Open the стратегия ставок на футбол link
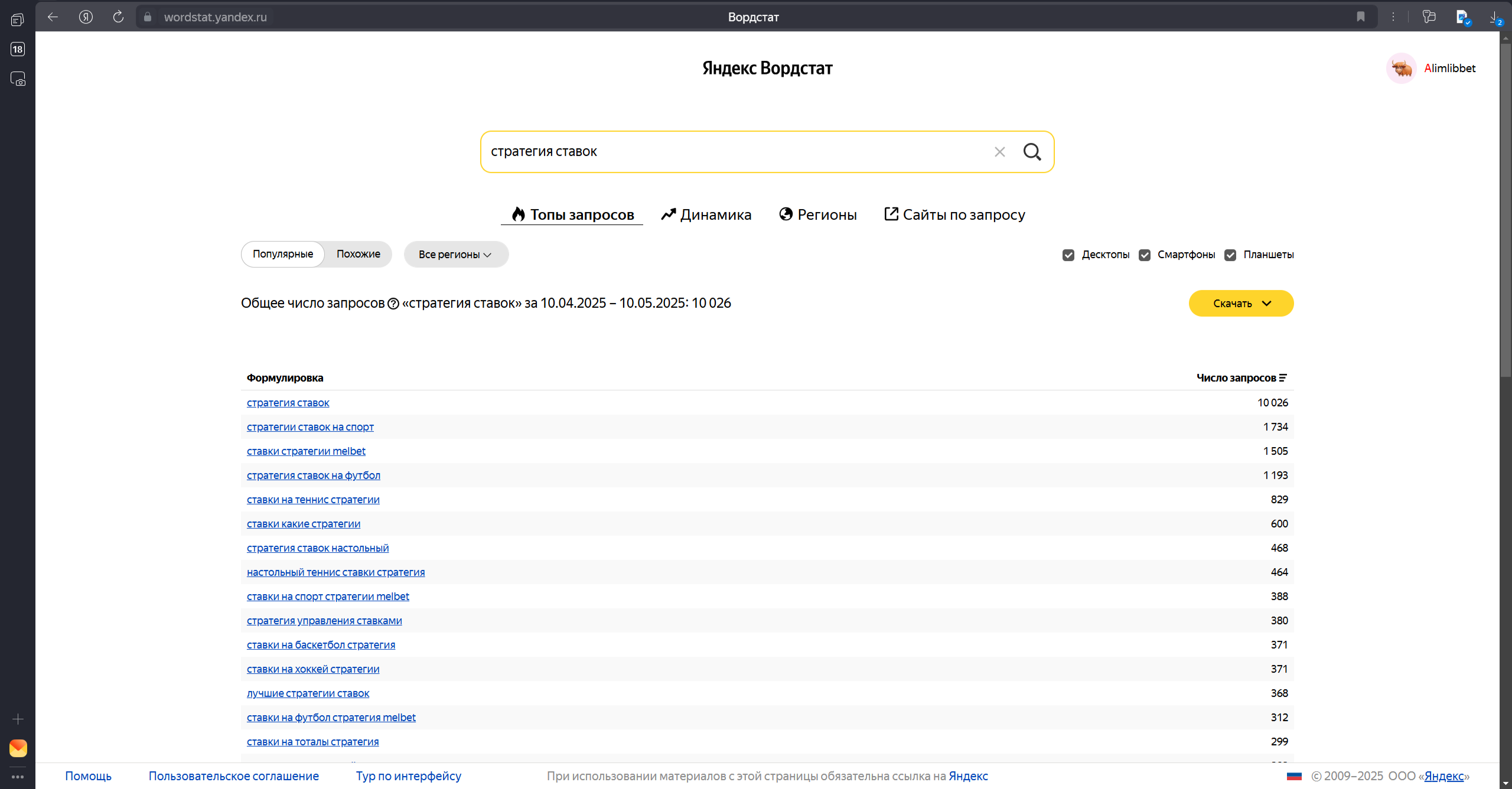Viewport: 1512px width, 789px height. pos(314,475)
